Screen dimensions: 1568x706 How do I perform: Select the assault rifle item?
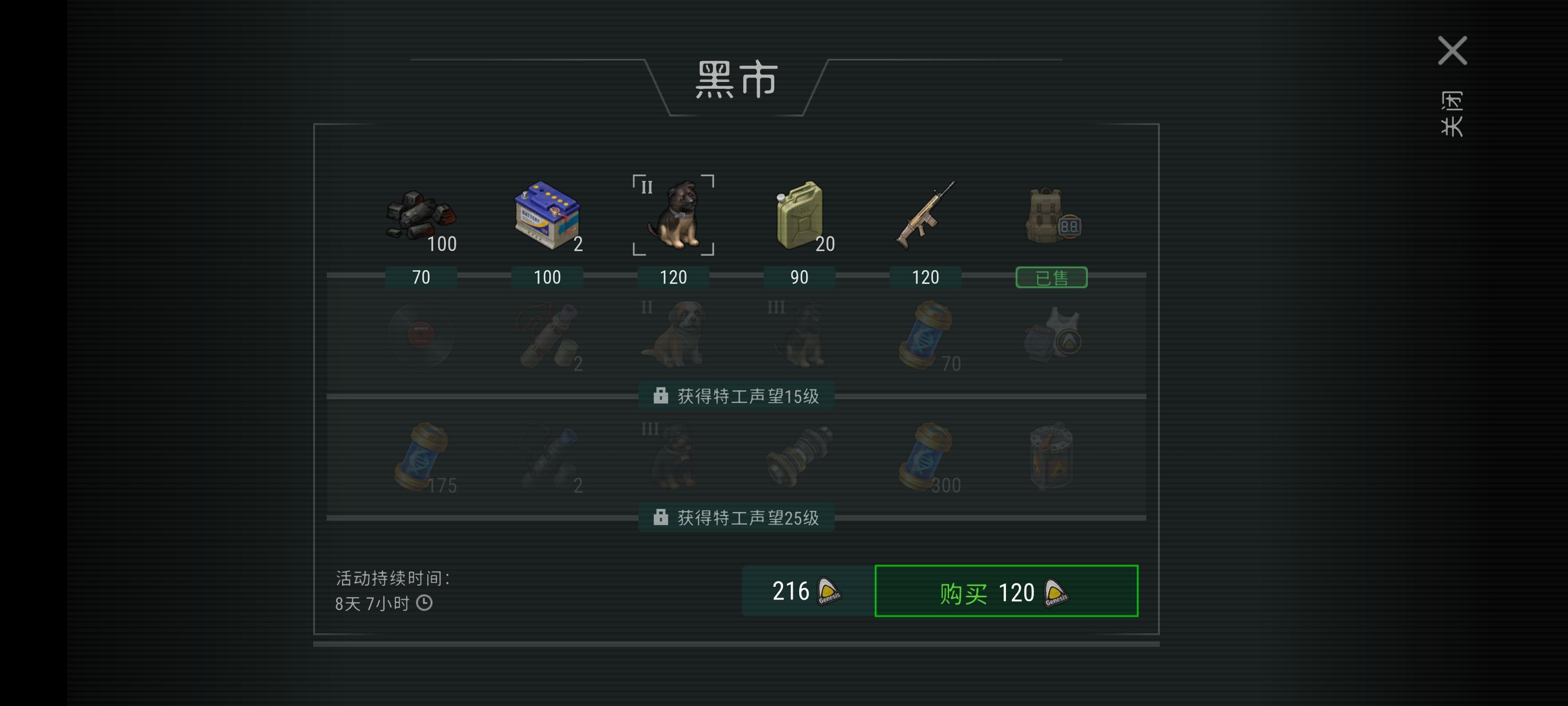click(925, 214)
